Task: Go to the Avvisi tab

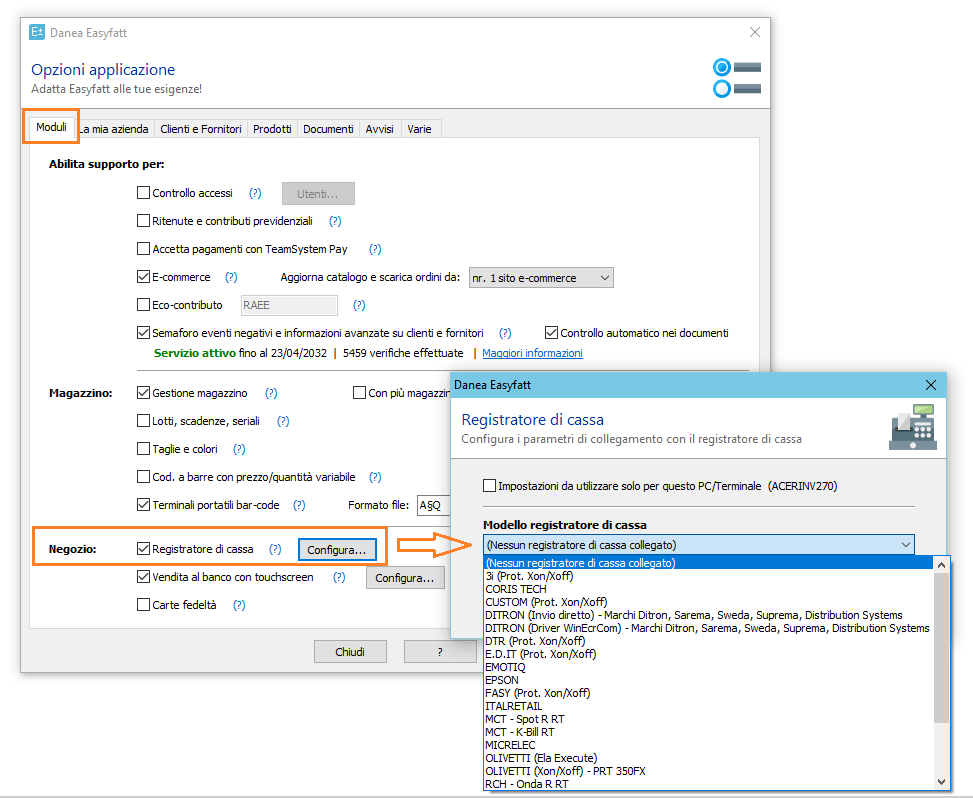Action: coord(379,128)
